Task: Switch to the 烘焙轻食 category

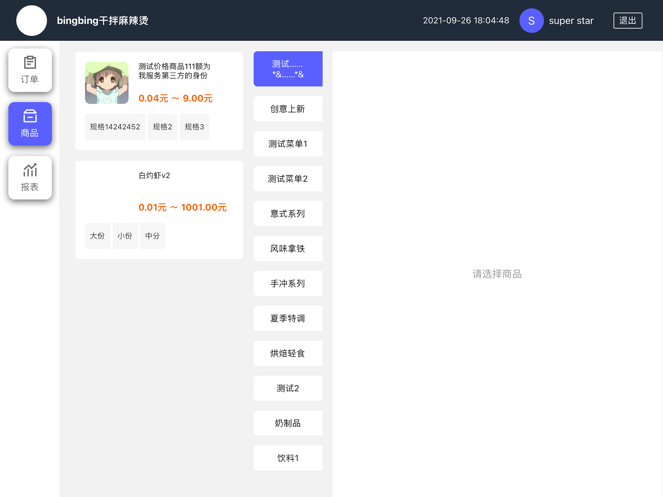Action: pyautogui.click(x=288, y=354)
